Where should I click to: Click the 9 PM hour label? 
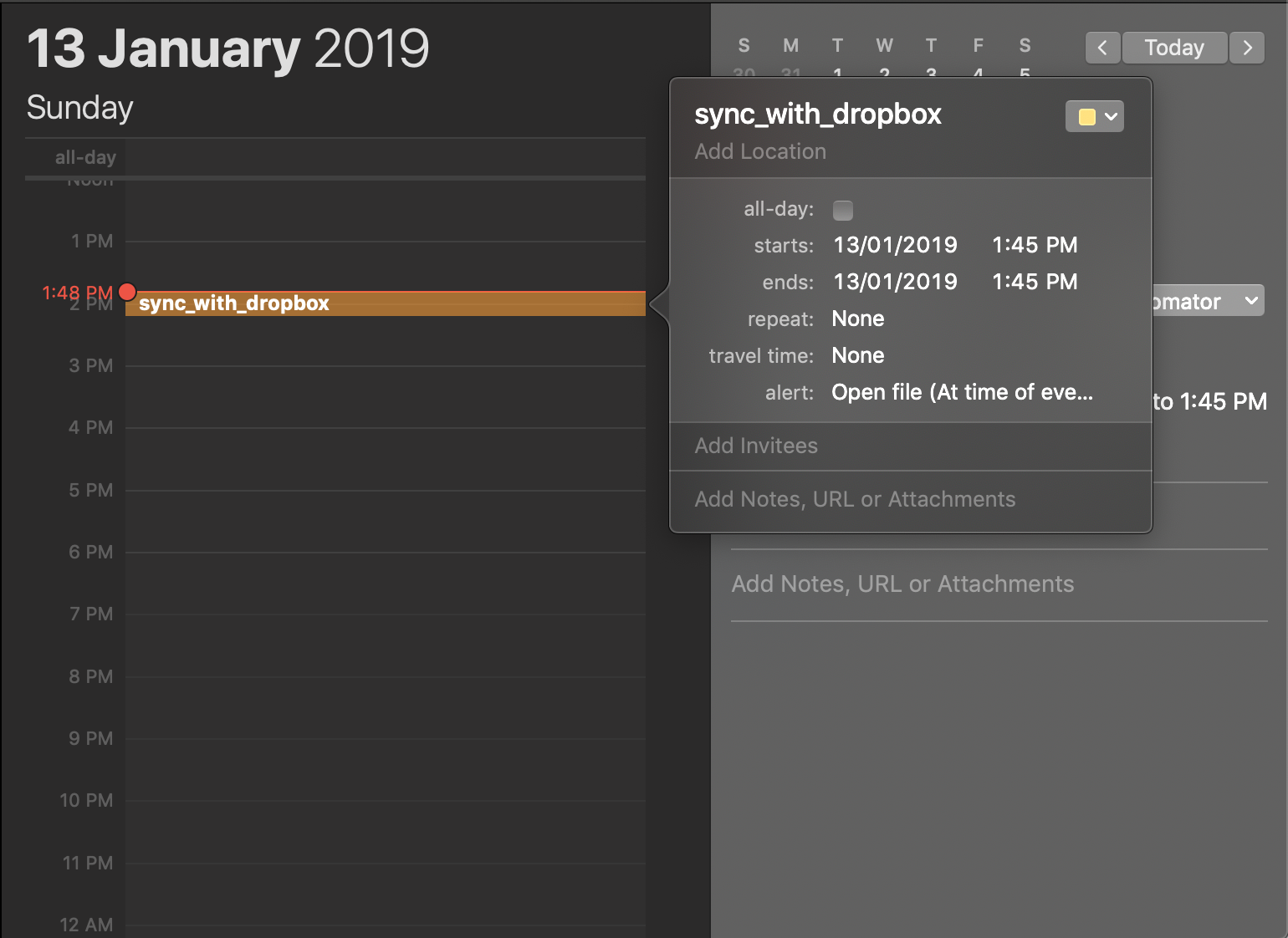(91, 738)
